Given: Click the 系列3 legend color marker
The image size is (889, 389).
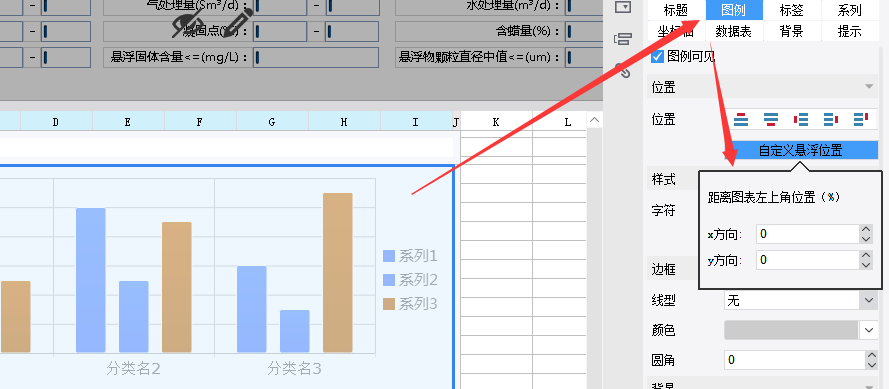Looking at the screenshot, I should 389,304.
